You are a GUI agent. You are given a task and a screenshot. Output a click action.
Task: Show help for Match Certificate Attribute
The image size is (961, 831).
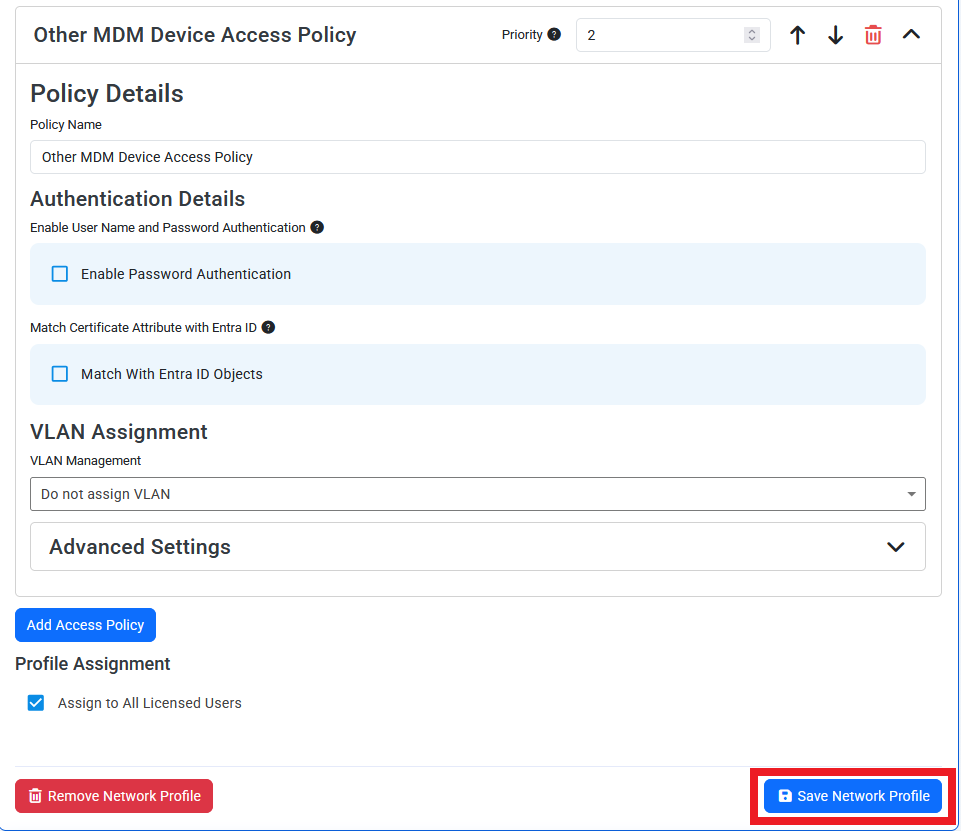click(x=268, y=327)
